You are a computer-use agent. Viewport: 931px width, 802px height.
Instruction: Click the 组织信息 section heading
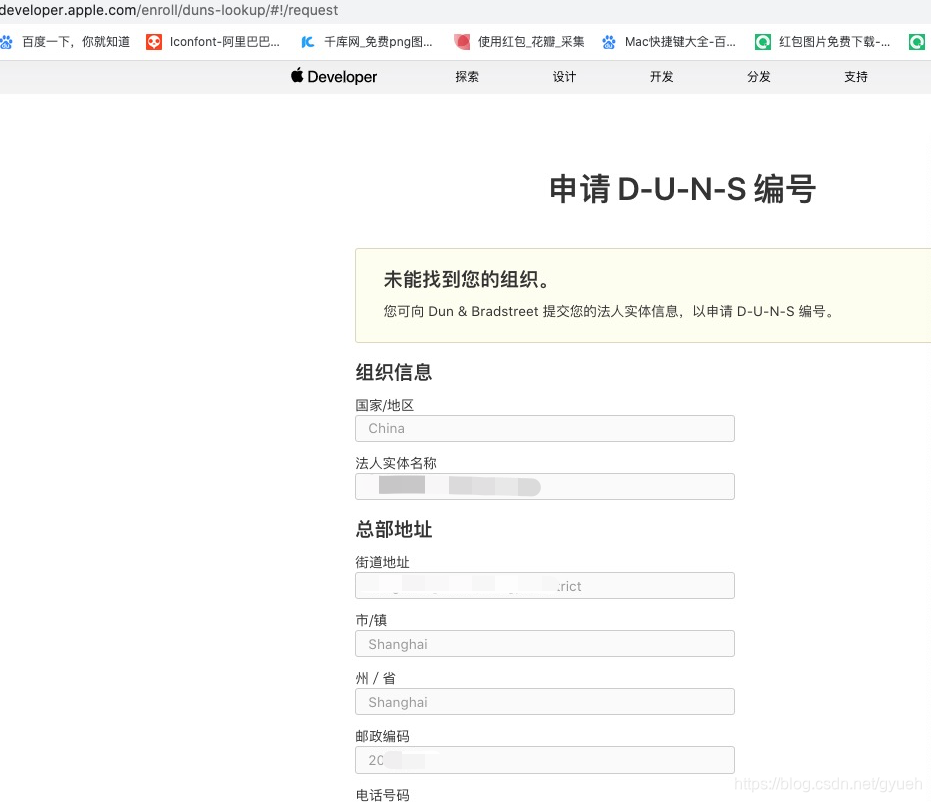394,372
